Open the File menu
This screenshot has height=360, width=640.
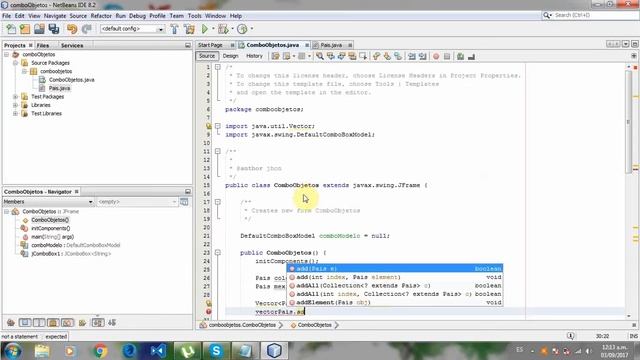[x=7, y=16]
